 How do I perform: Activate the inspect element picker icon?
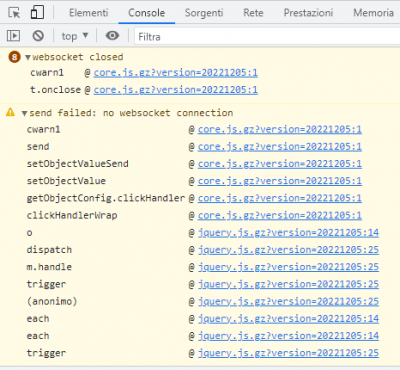click(14, 13)
